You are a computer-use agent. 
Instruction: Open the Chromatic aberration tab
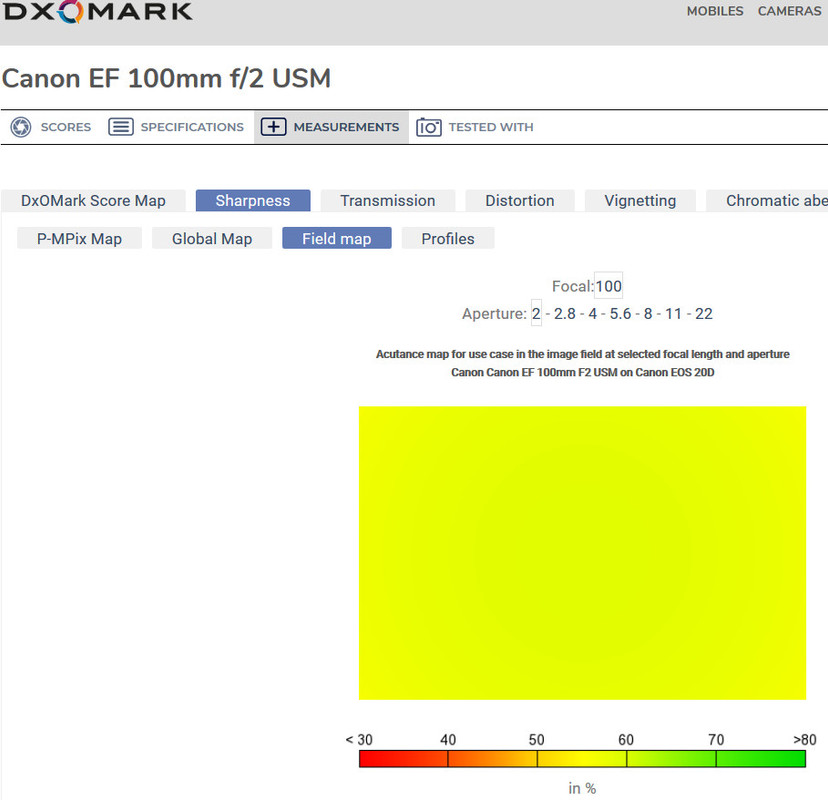click(767, 201)
